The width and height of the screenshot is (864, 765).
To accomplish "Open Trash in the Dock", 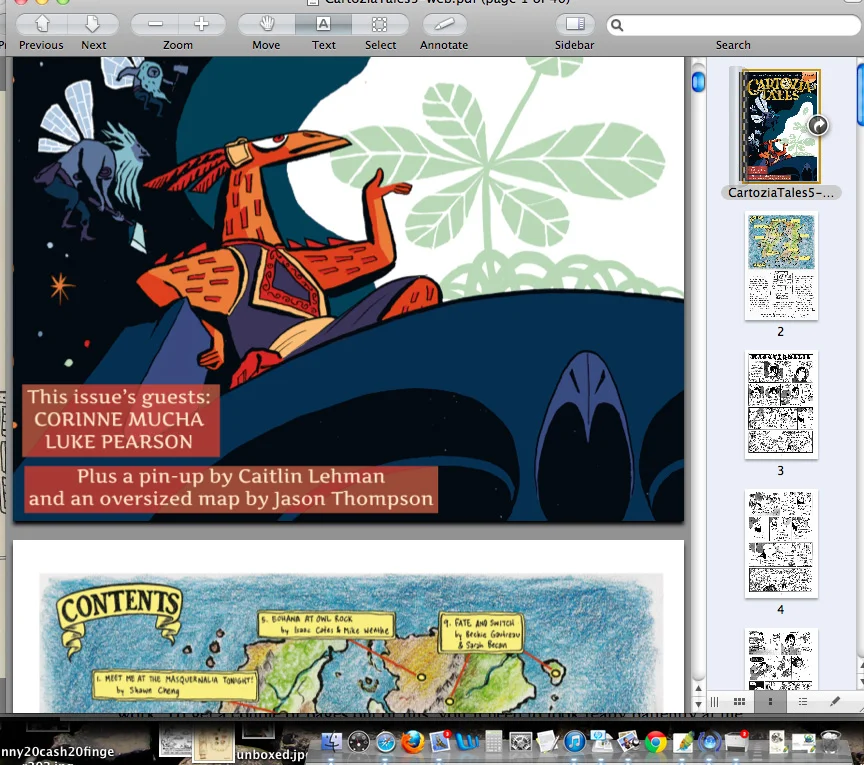I will tap(831, 742).
